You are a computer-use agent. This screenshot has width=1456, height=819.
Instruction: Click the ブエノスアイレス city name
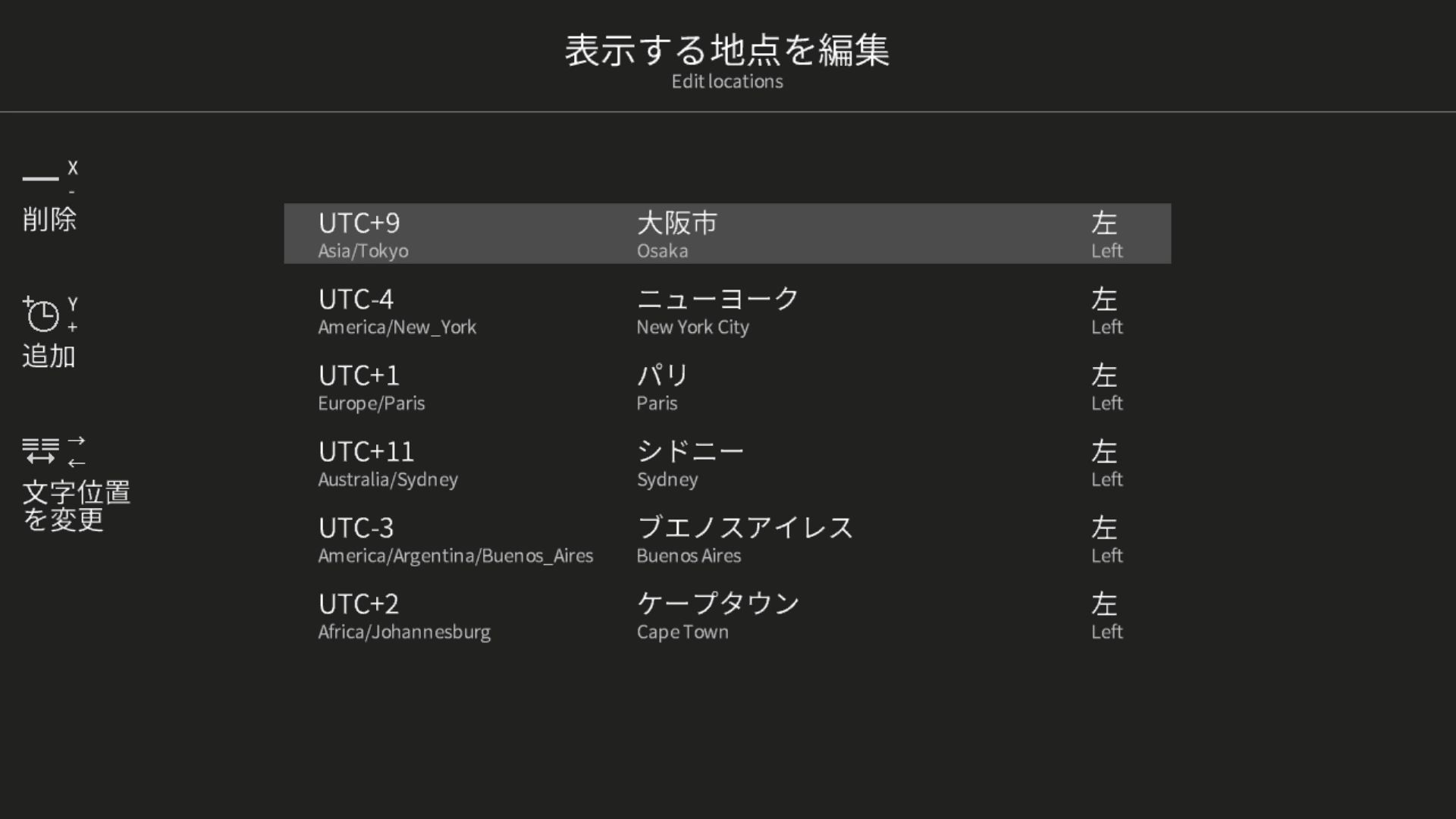coord(745,528)
